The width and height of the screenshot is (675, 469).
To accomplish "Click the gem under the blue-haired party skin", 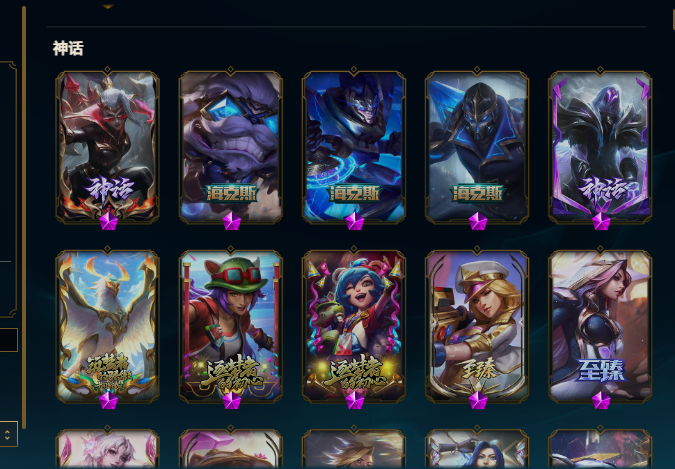I will point(354,401).
